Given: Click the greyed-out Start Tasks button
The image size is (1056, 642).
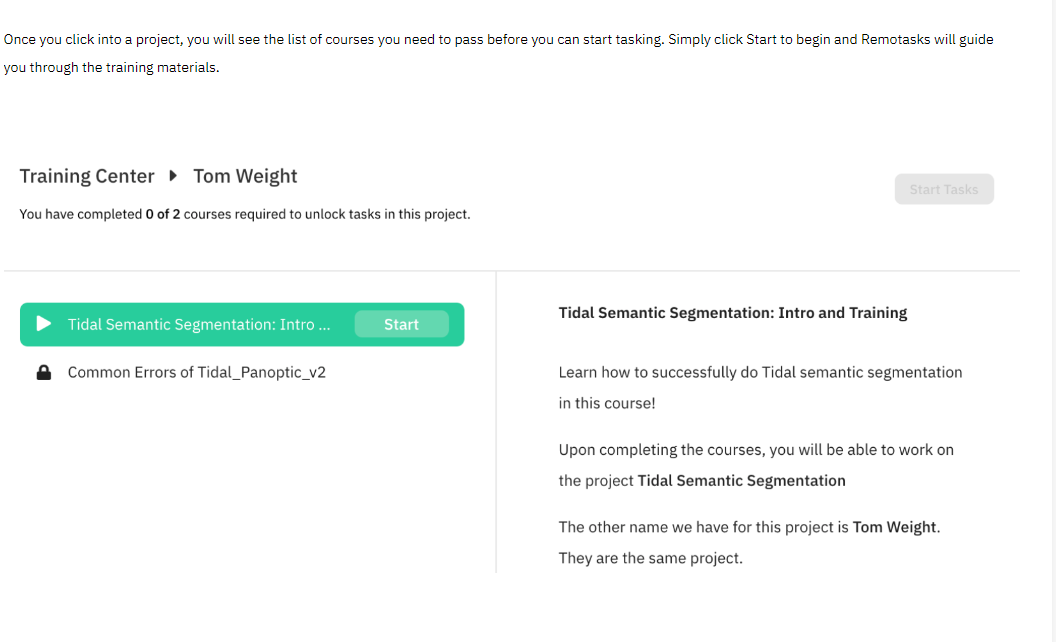Looking at the screenshot, I should 944,189.
